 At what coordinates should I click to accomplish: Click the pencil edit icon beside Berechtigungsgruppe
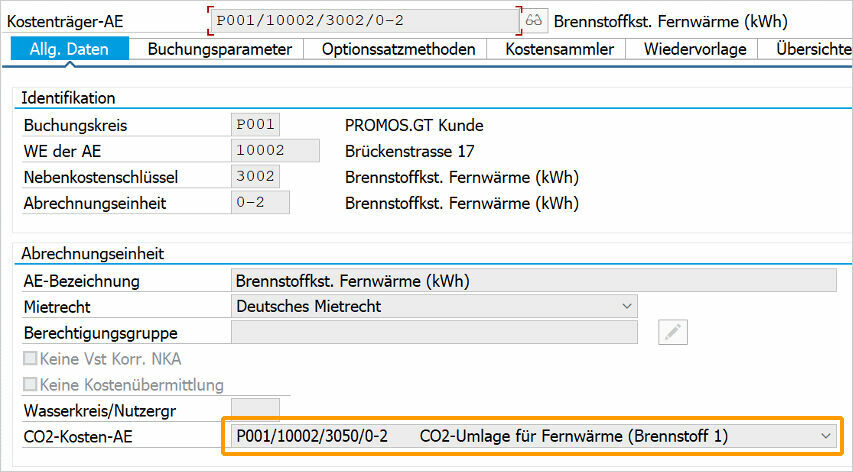672,332
